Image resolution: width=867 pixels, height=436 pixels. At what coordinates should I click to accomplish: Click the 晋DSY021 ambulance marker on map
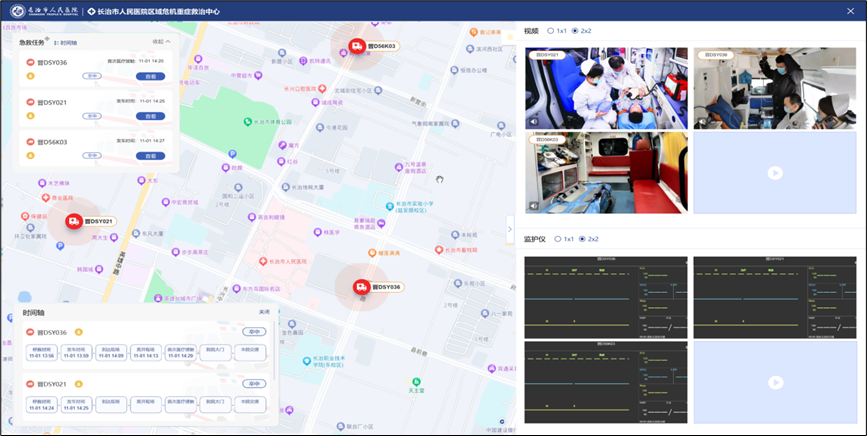(74, 221)
